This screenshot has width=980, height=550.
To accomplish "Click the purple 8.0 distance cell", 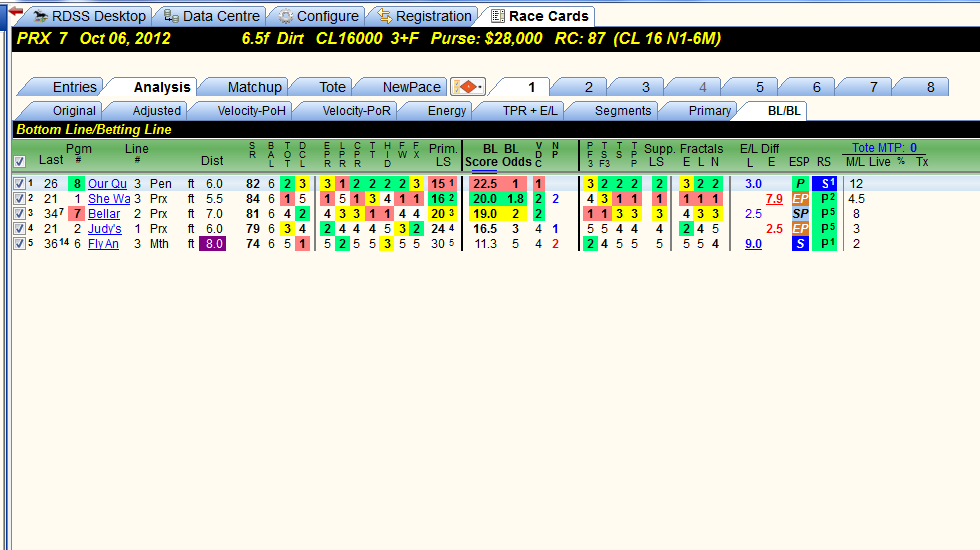I will point(212,244).
